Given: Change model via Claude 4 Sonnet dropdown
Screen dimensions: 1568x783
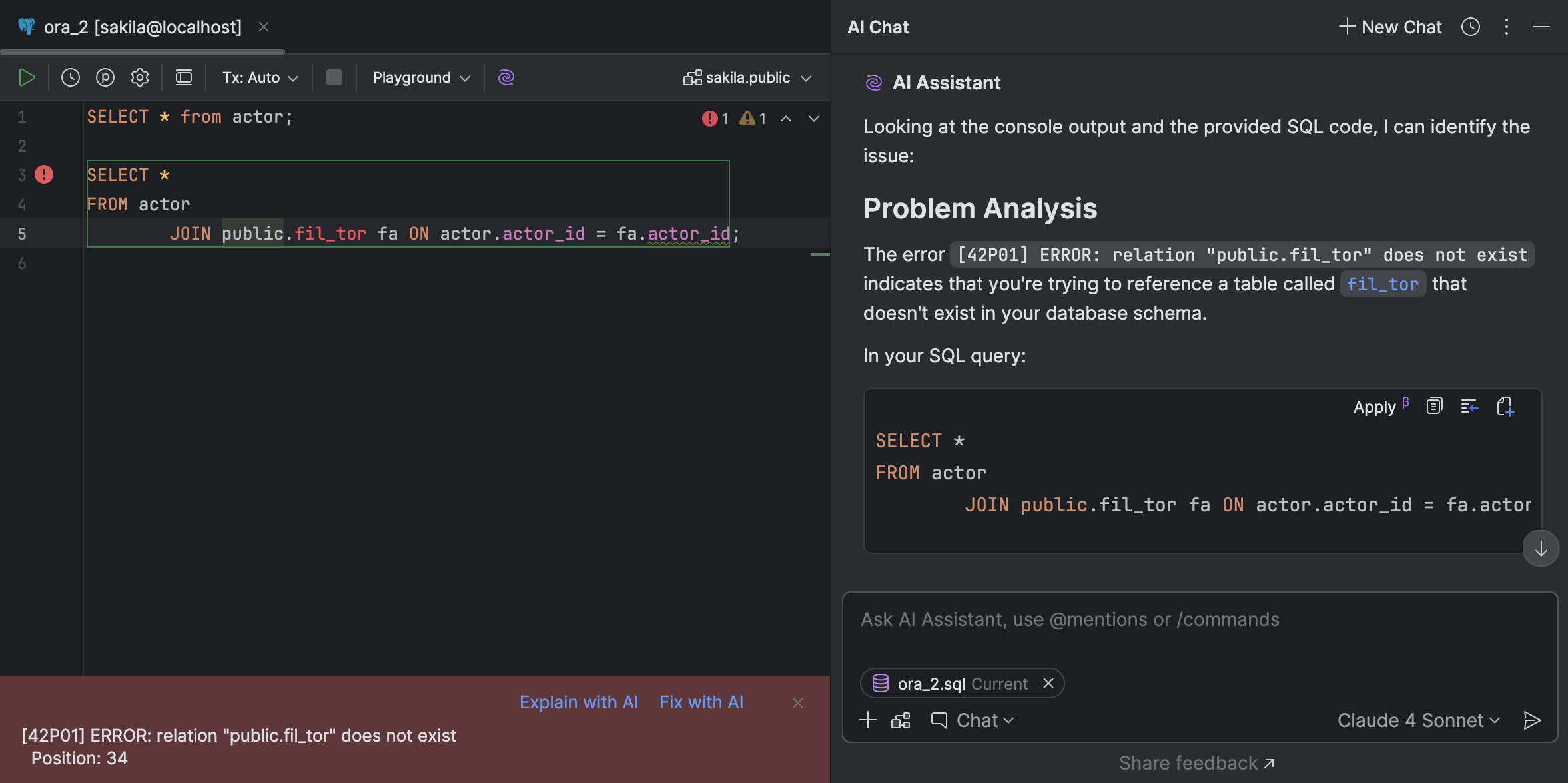Looking at the screenshot, I should pos(1418,720).
